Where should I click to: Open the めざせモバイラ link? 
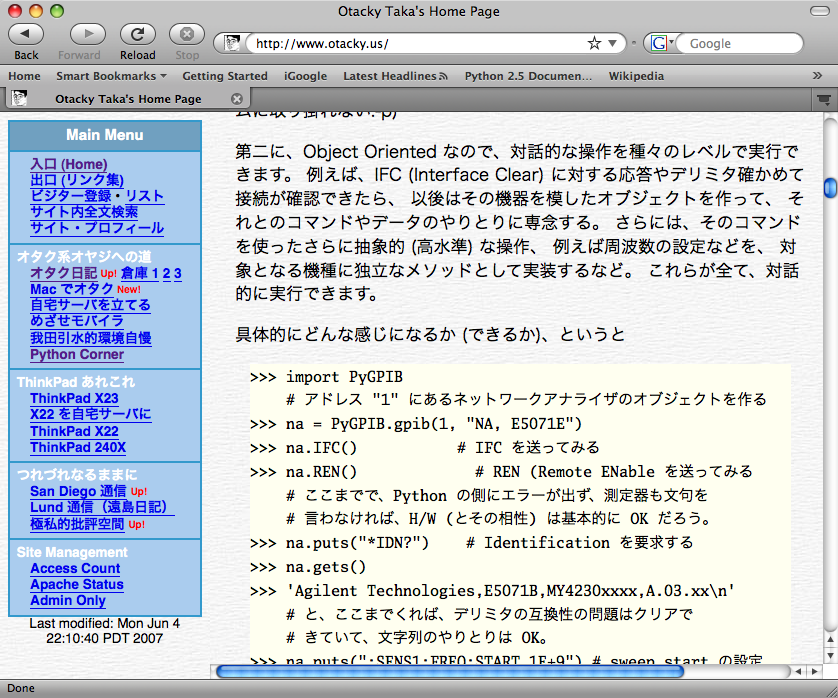(77, 321)
